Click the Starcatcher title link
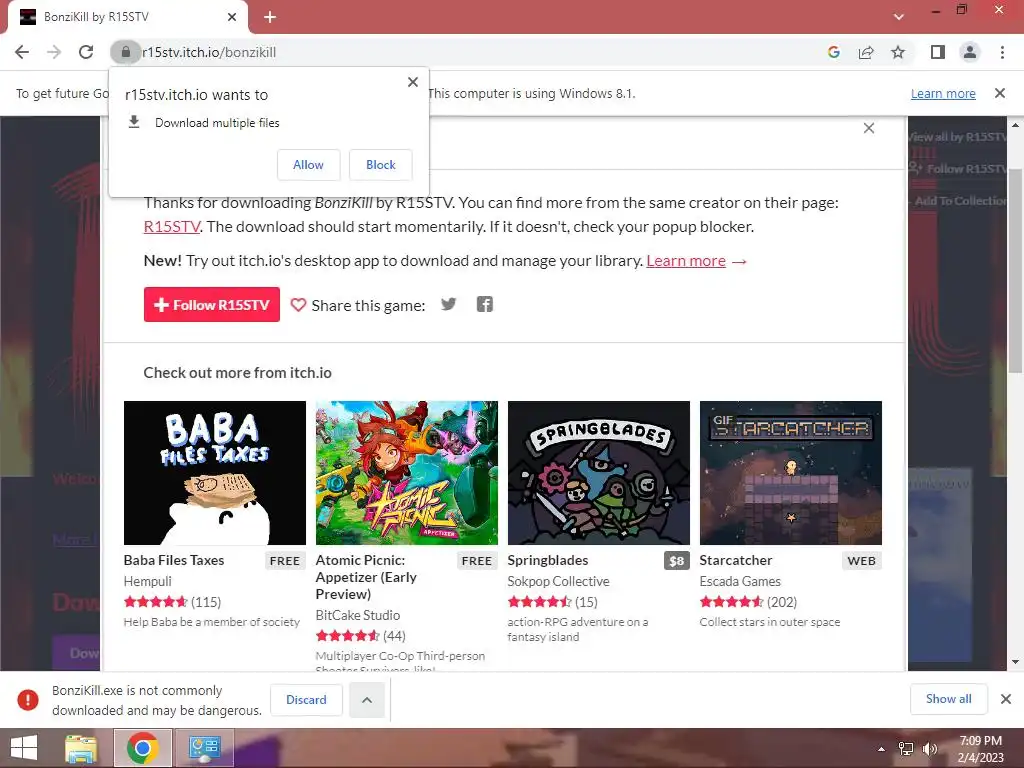Viewport: 1024px width, 768px height. coord(736,560)
